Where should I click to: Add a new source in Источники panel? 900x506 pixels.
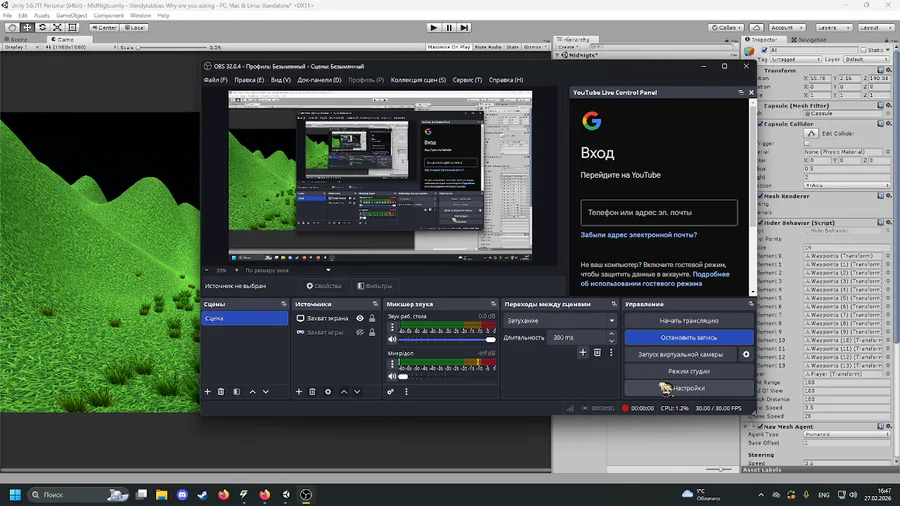(x=298, y=392)
